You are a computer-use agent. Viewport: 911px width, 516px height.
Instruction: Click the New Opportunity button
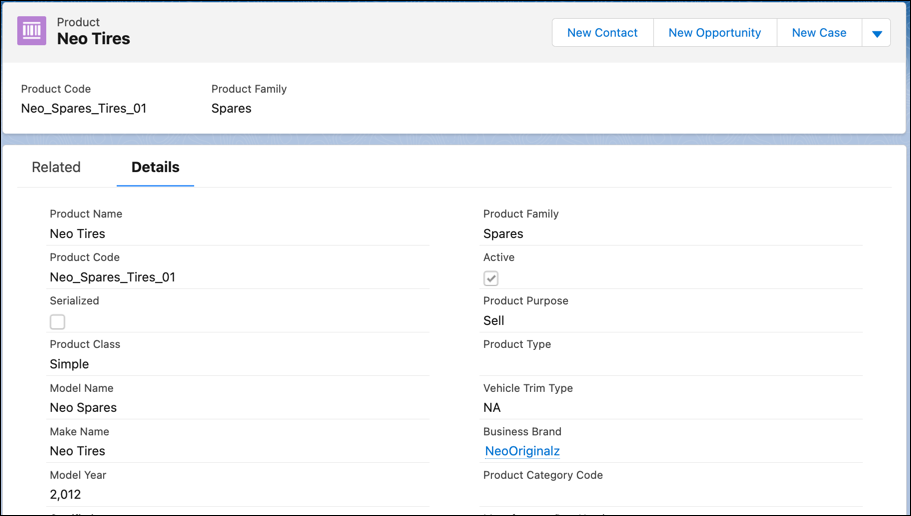(x=715, y=33)
